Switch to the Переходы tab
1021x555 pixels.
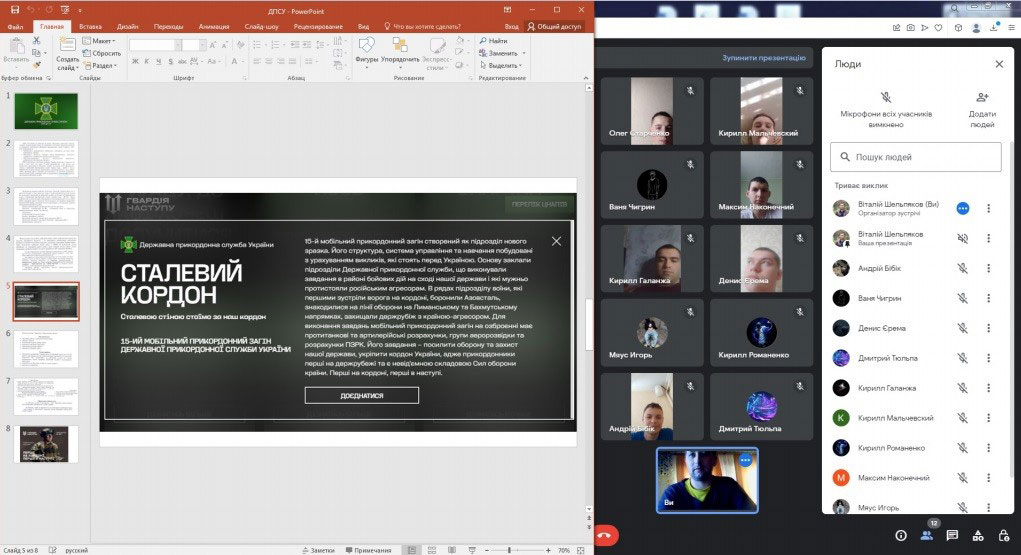point(169,27)
